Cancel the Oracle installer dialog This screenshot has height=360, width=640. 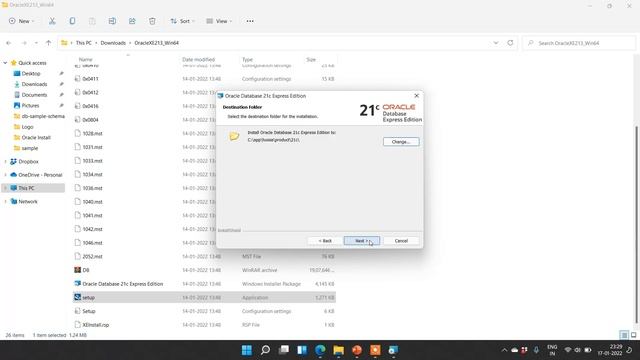coord(401,241)
